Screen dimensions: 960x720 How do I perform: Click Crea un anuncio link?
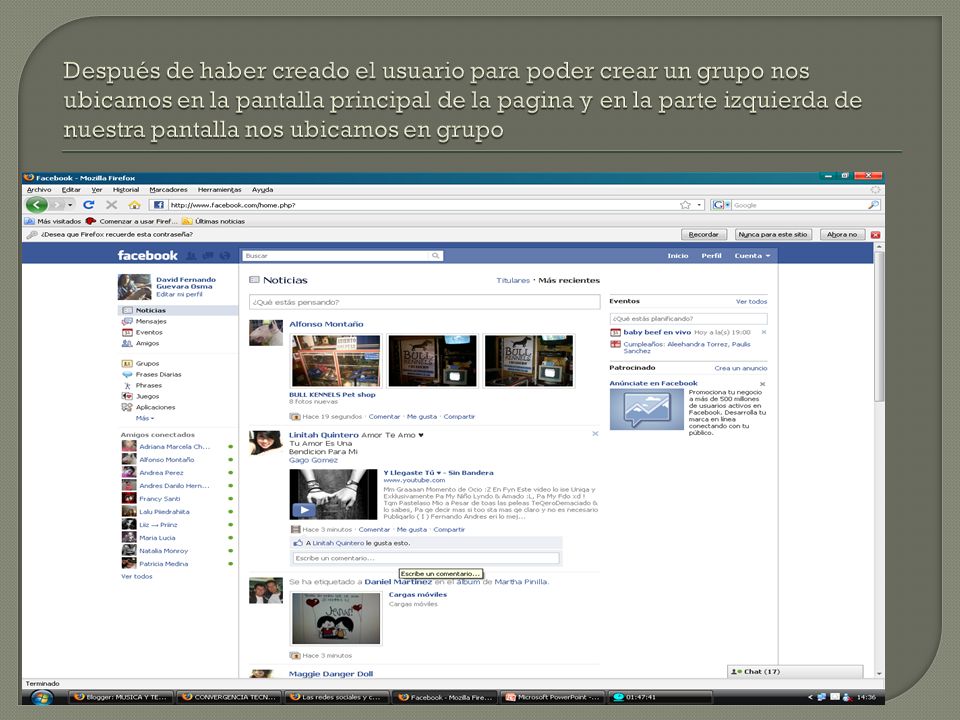point(741,368)
